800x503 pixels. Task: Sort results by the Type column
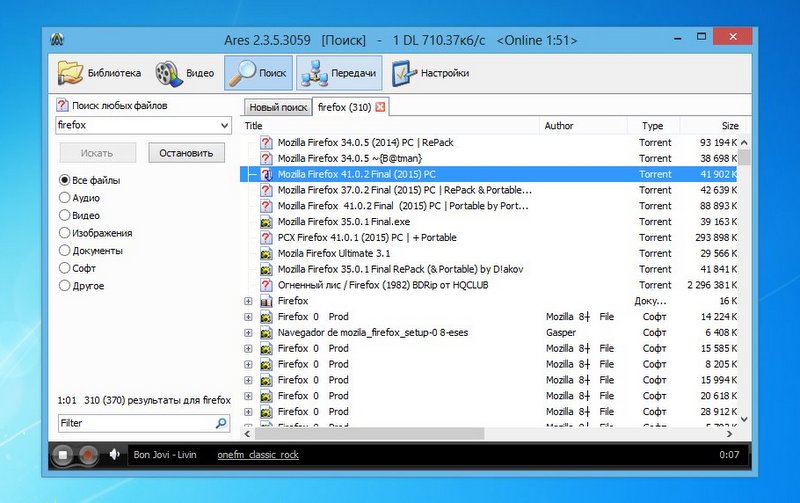point(653,125)
